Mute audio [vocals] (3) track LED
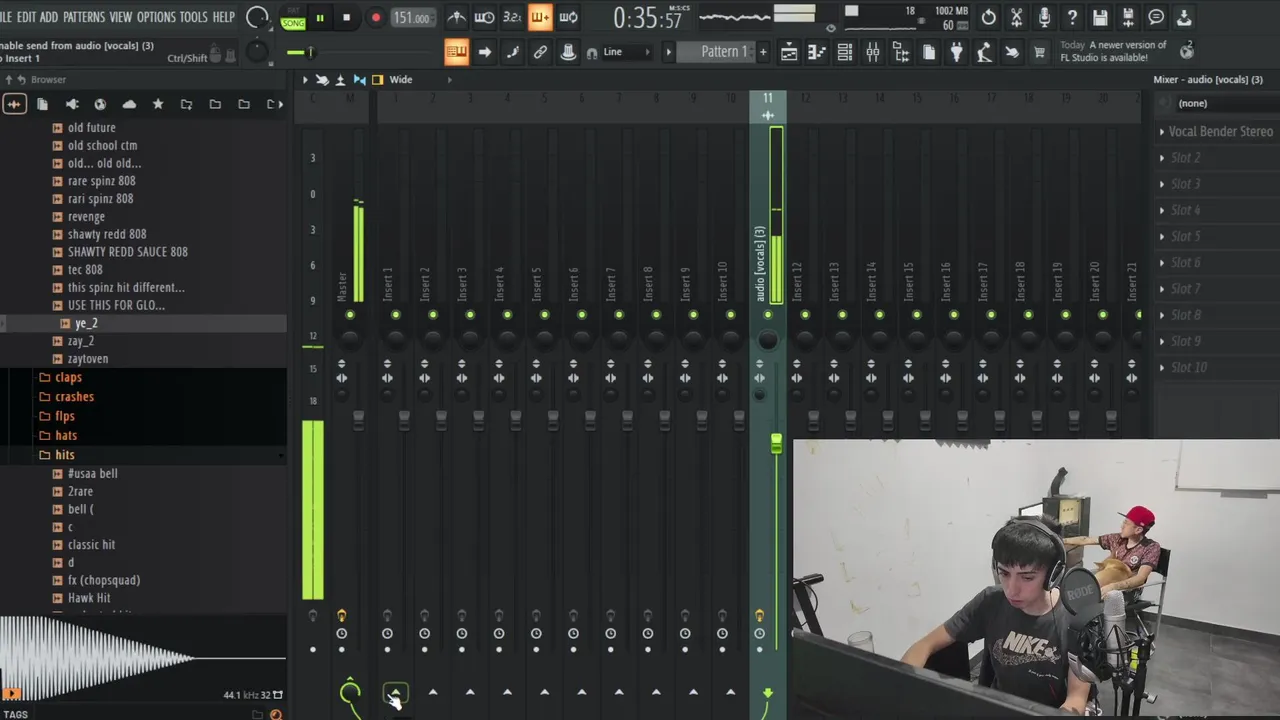This screenshot has width=1280, height=720. 768,315
